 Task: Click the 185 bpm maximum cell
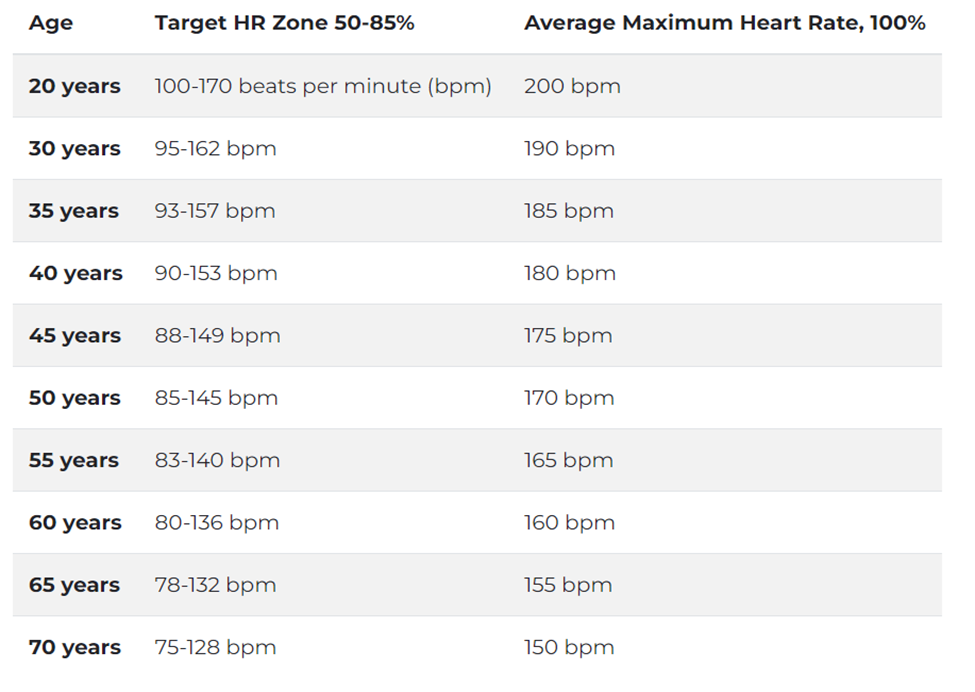click(568, 211)
